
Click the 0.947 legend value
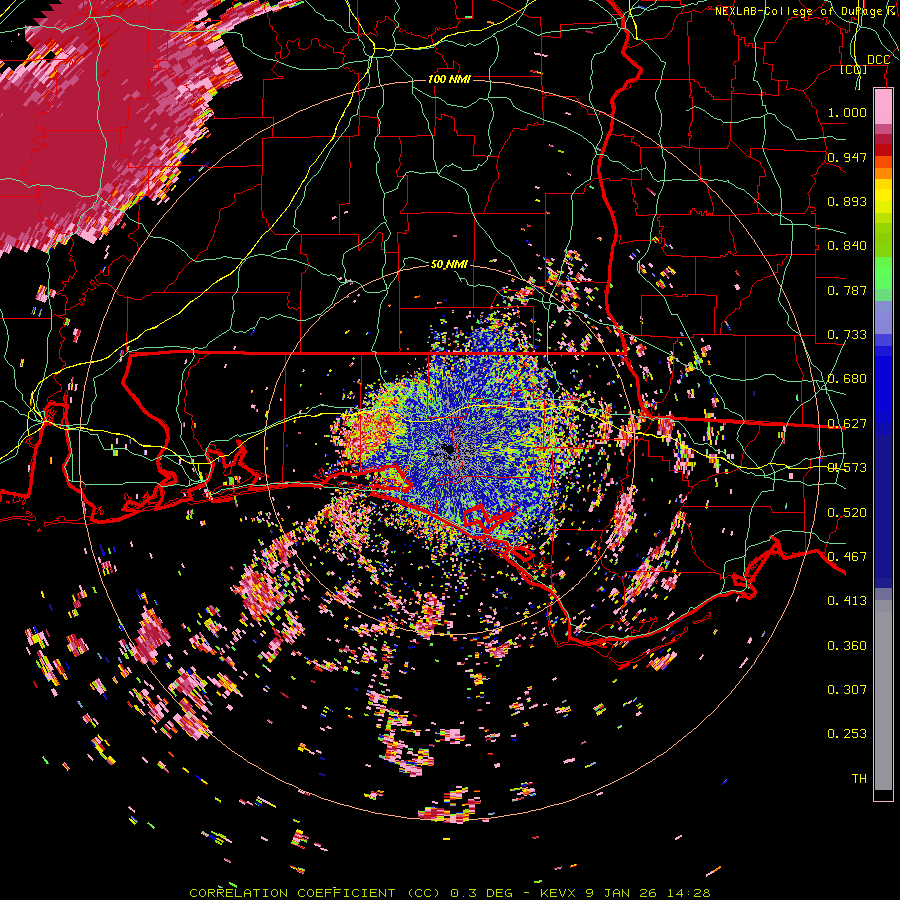[x=847, y=157]
